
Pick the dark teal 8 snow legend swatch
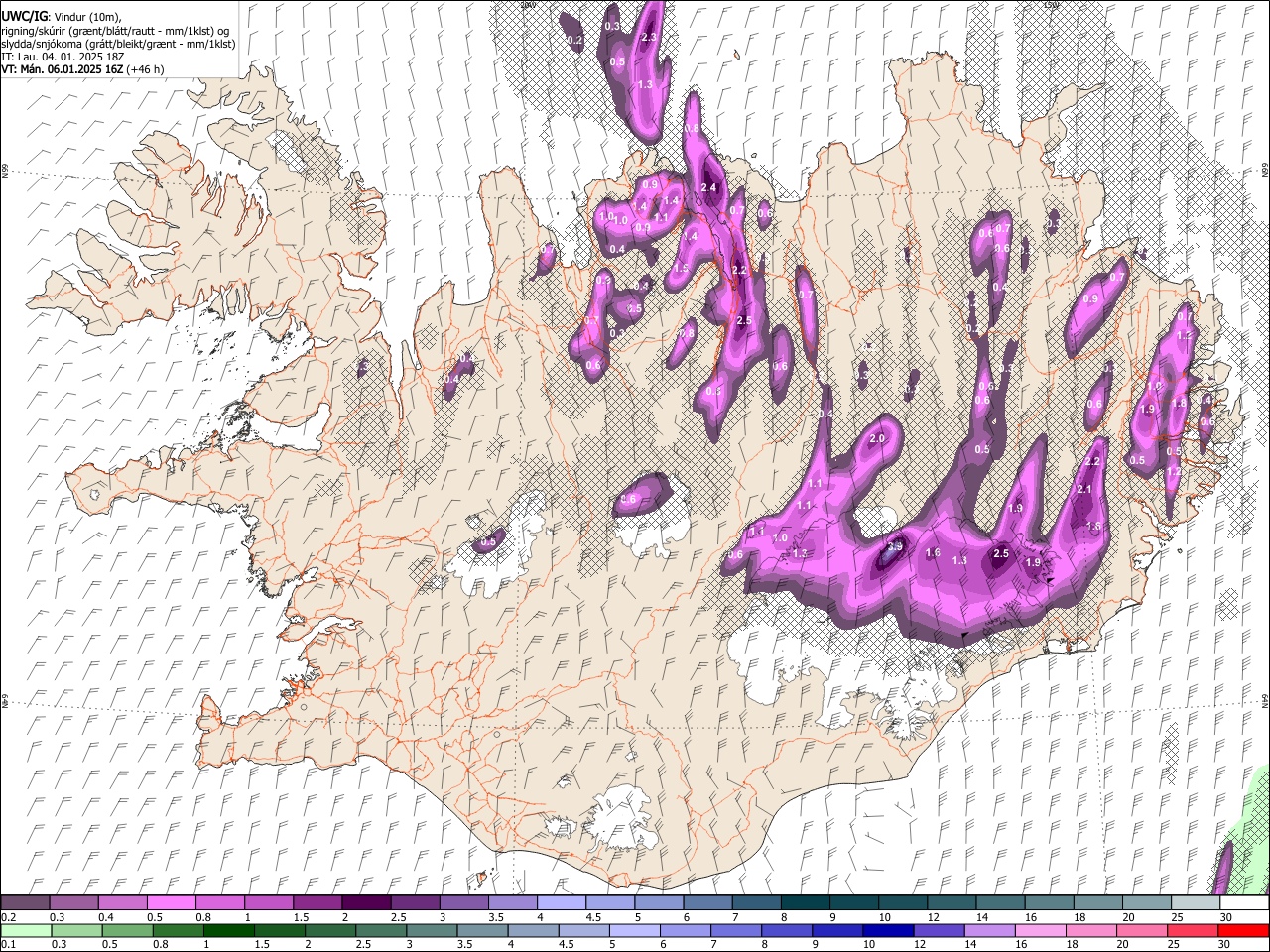click(x=805, y=903)
